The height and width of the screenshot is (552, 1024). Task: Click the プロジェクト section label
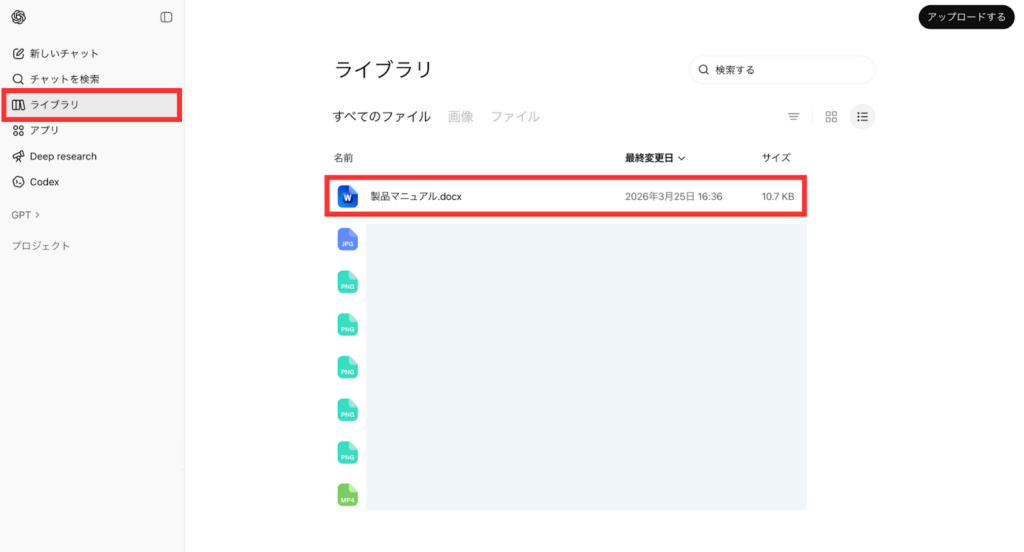pyautogui.click(x=40, y=246)
